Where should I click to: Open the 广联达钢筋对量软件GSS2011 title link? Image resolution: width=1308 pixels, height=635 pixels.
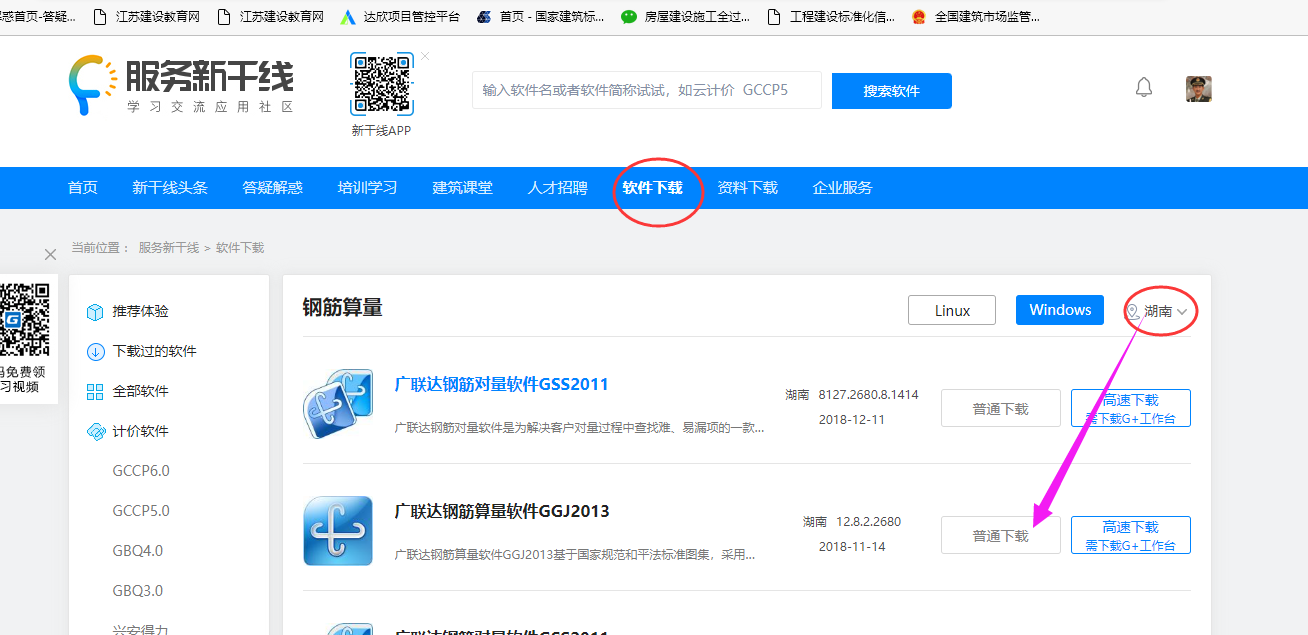501,385
